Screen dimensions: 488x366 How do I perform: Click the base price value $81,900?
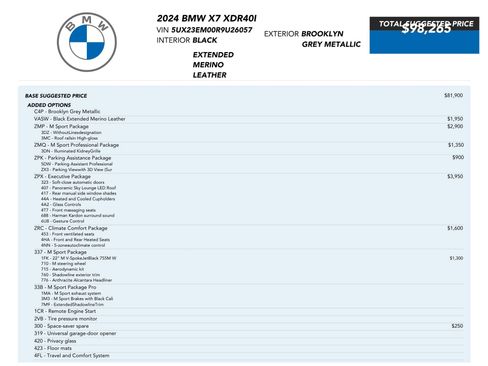(453, 95)
